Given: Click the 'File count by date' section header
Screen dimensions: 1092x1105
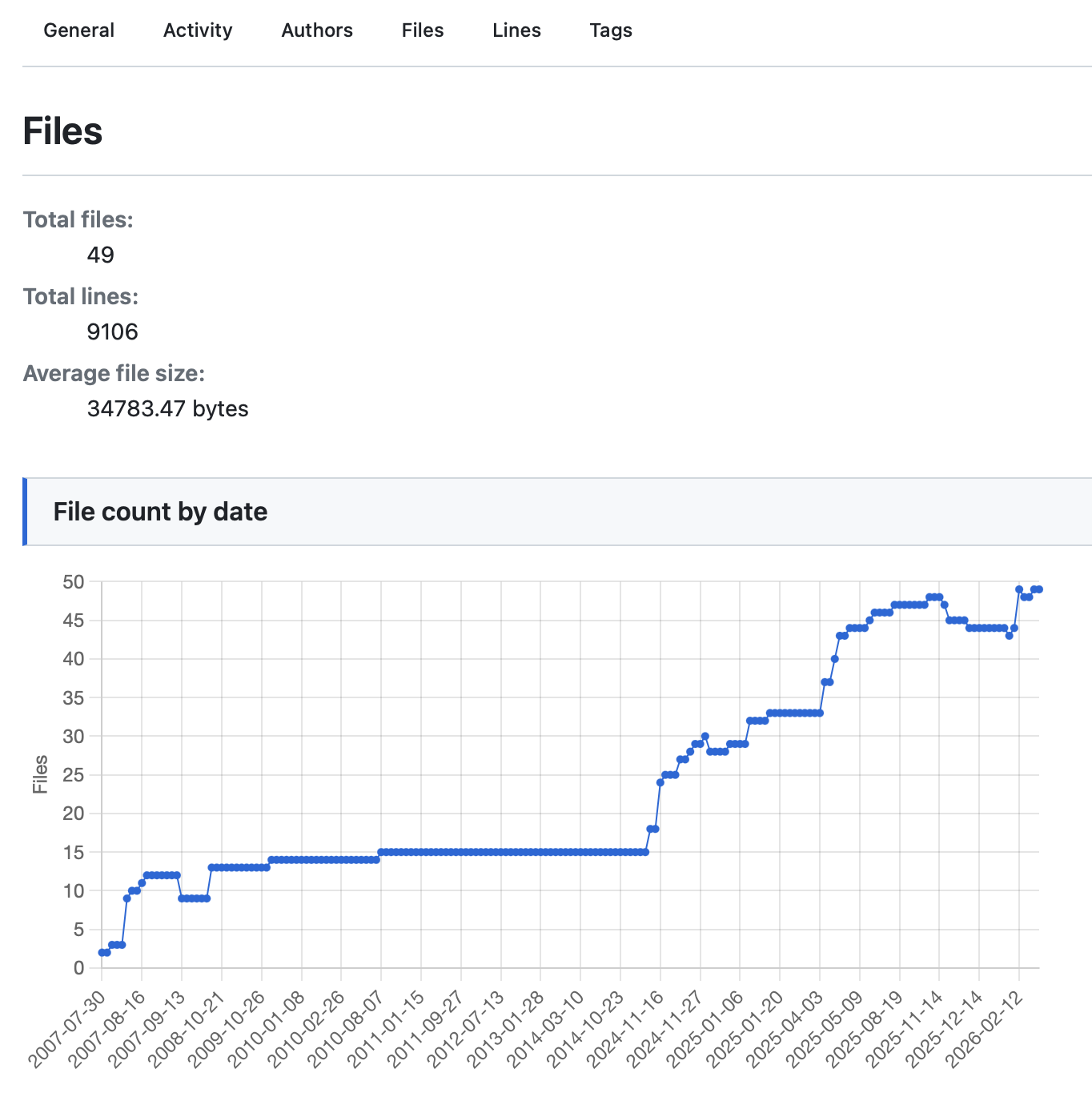Looking at the screenshot, I should 160,512.
